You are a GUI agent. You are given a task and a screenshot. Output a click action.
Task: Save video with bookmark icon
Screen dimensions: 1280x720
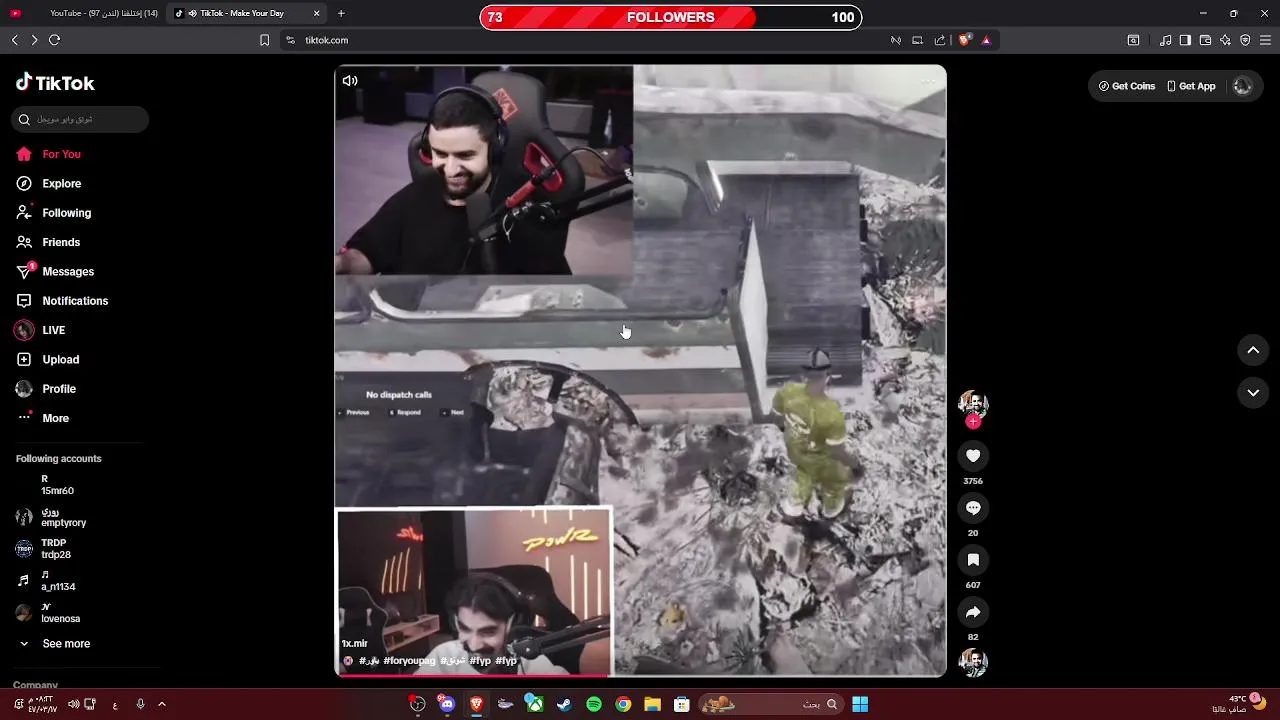pos(973,560)
